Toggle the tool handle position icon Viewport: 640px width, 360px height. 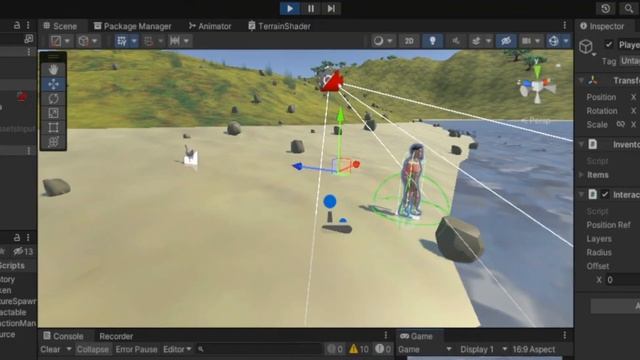(x=56, y=41)
